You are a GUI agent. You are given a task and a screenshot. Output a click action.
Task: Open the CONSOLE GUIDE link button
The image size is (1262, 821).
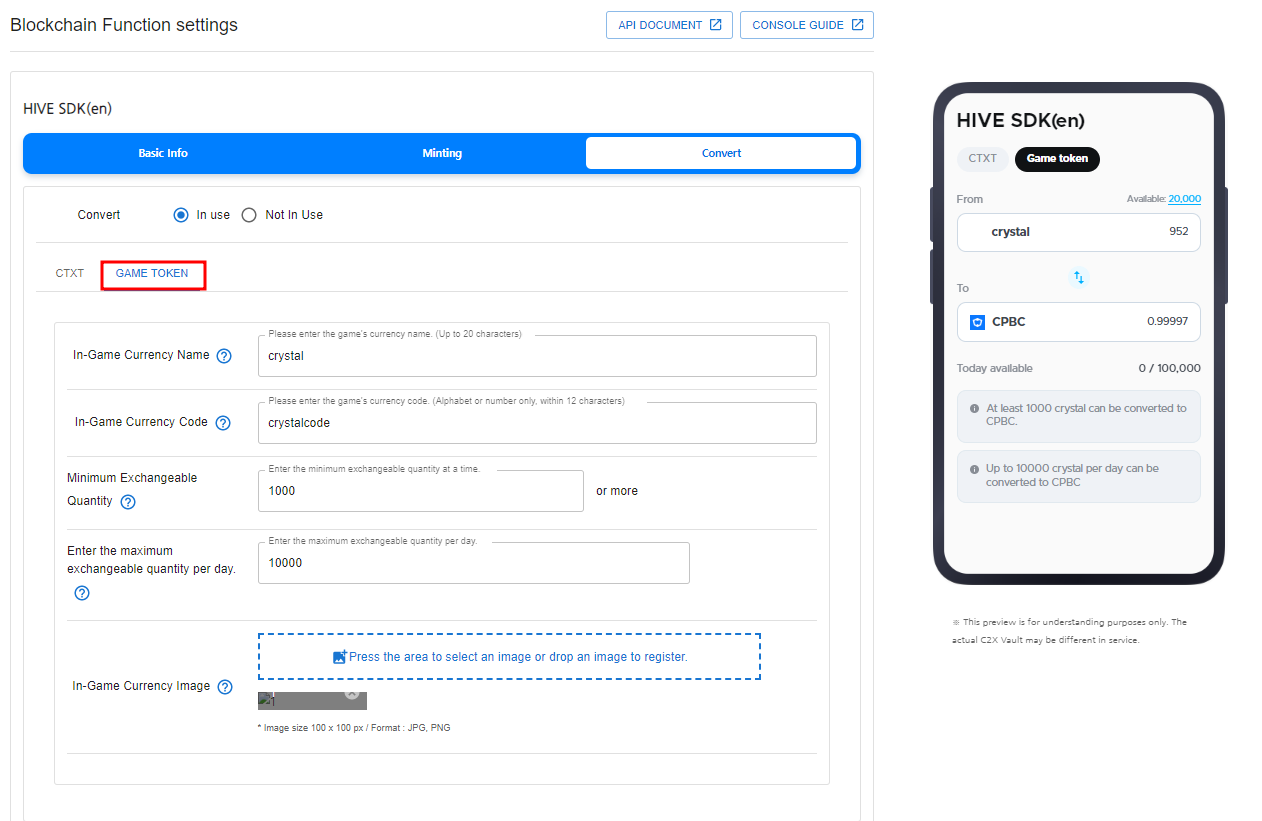[807, 25]
